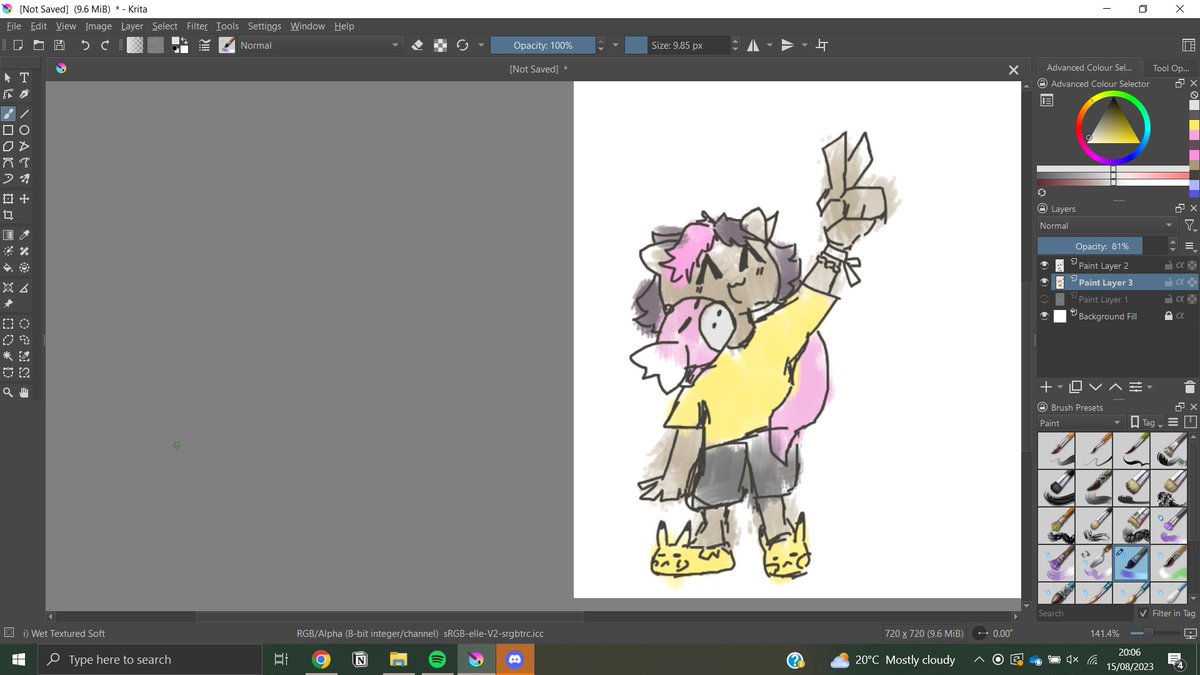Open layer properties button
The image size is (1200, 675).
pyautogui.click(x=1135, y=387)
